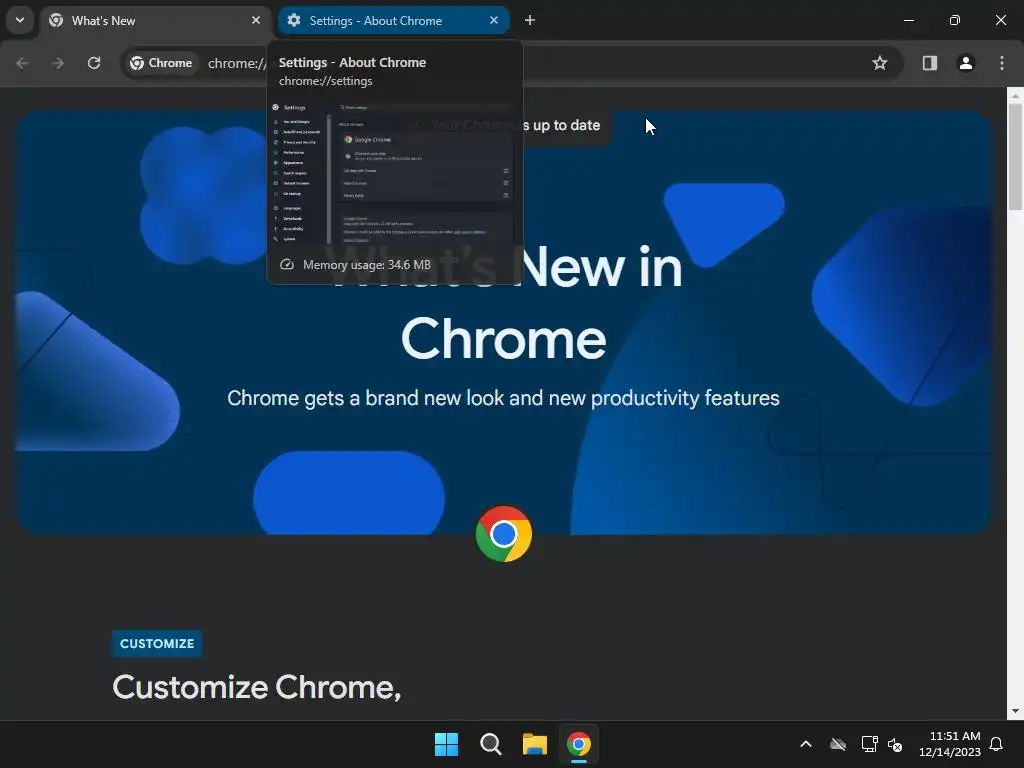Click the CUSTOMIZE label badge
The height and width of the screenshot is (768, 1024).
(x=157, y=643)
